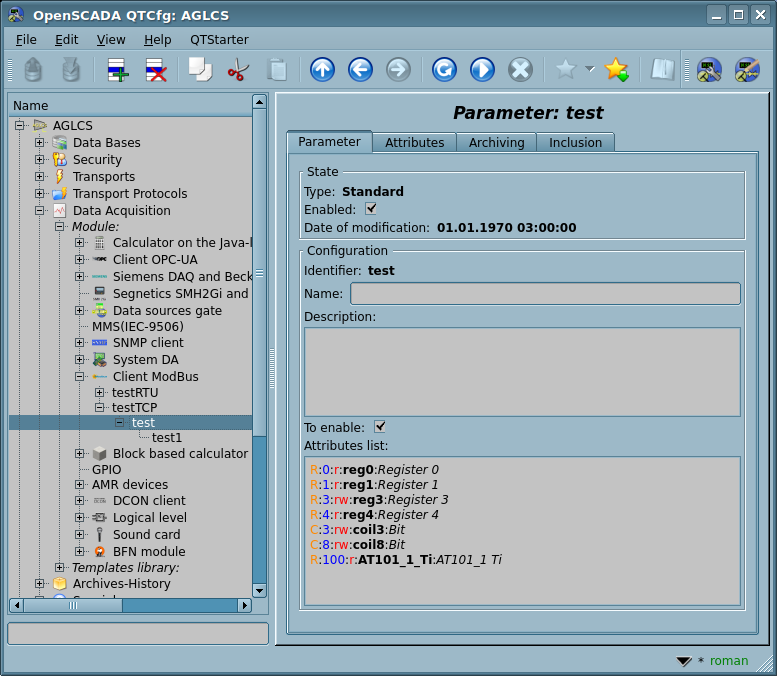777x676 pixels.
Task: Click the scissors cut icon
Action: [238, 70]
